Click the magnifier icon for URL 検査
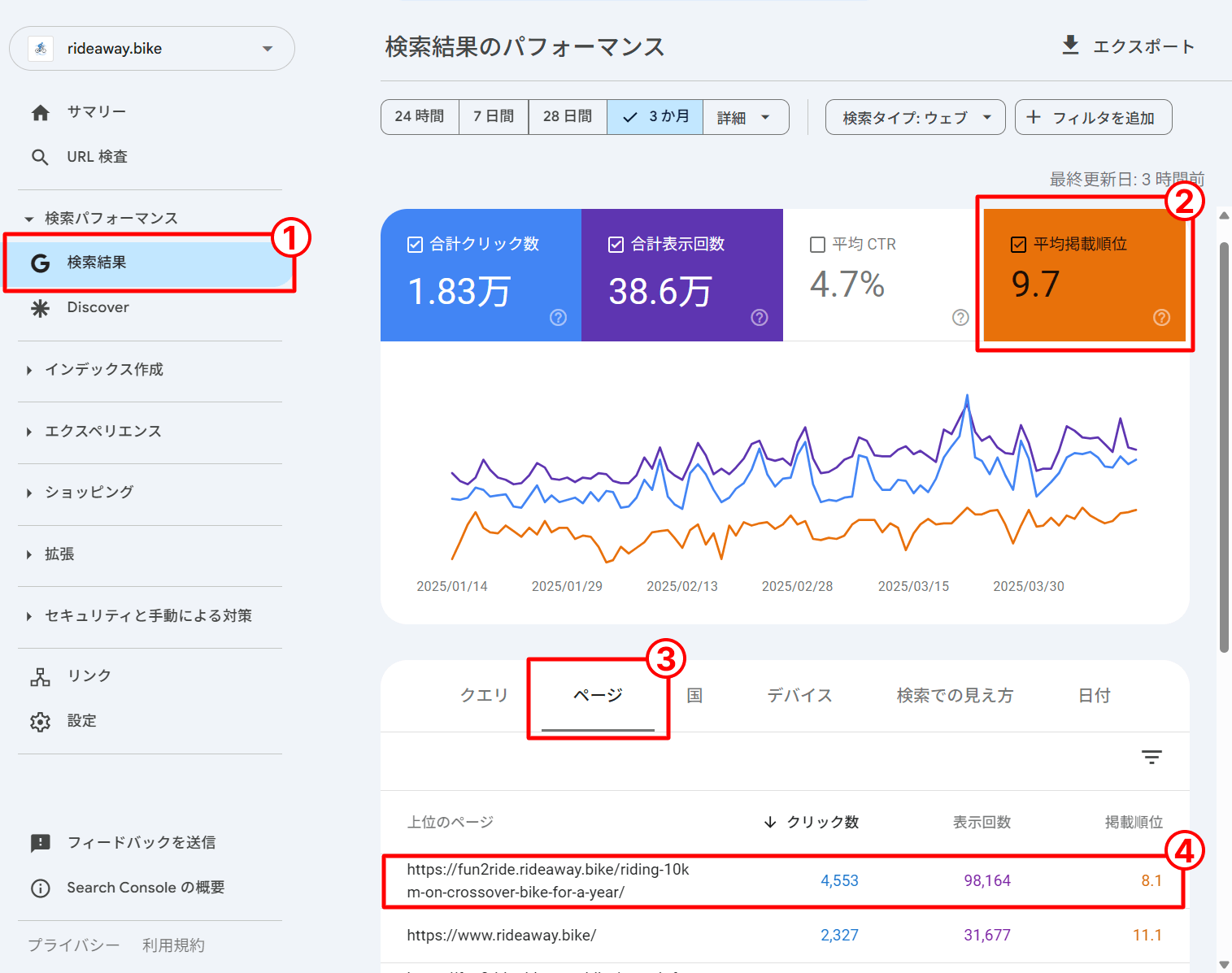 (40, 157)
